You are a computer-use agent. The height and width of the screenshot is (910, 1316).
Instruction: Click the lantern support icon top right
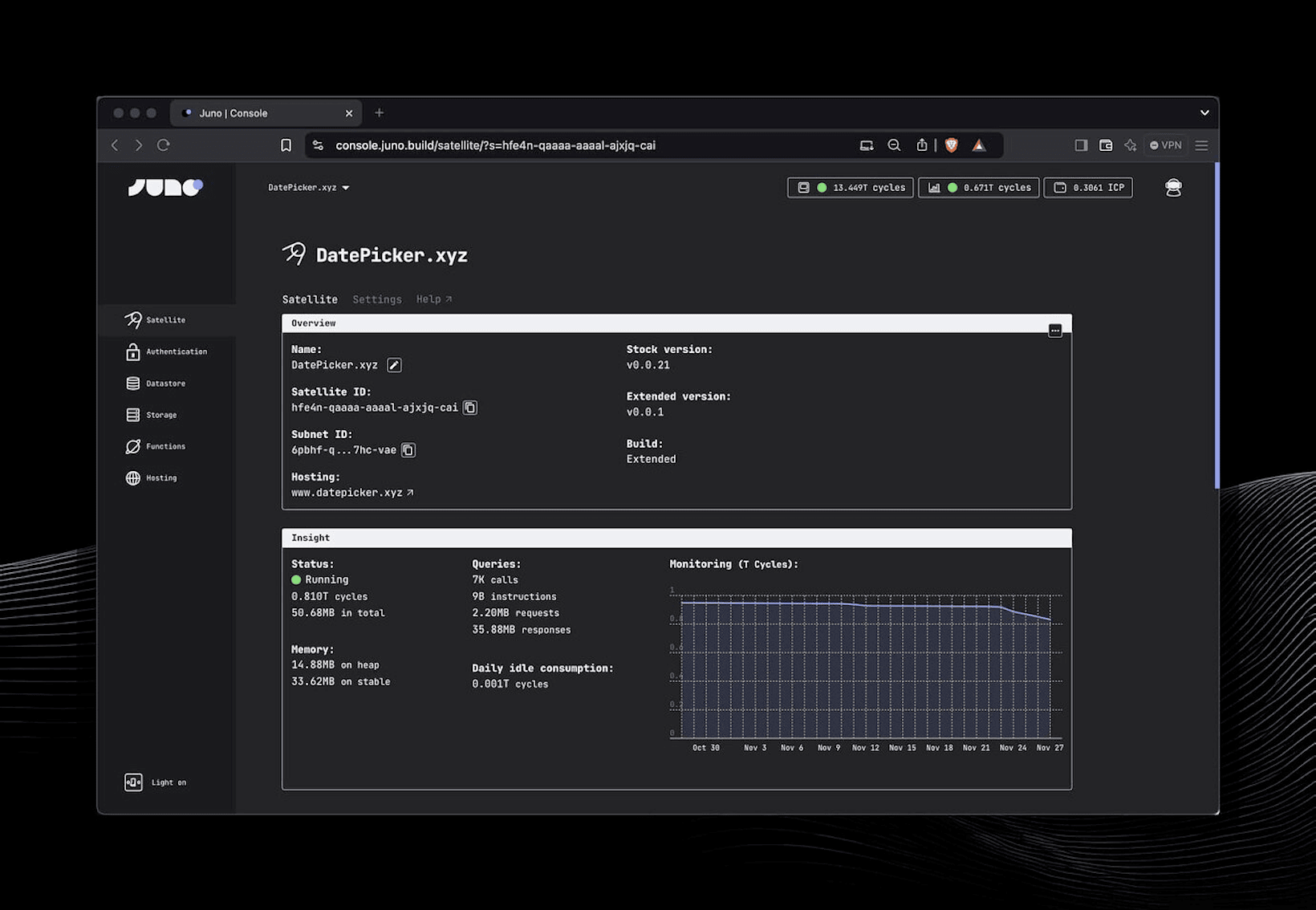1172,187
